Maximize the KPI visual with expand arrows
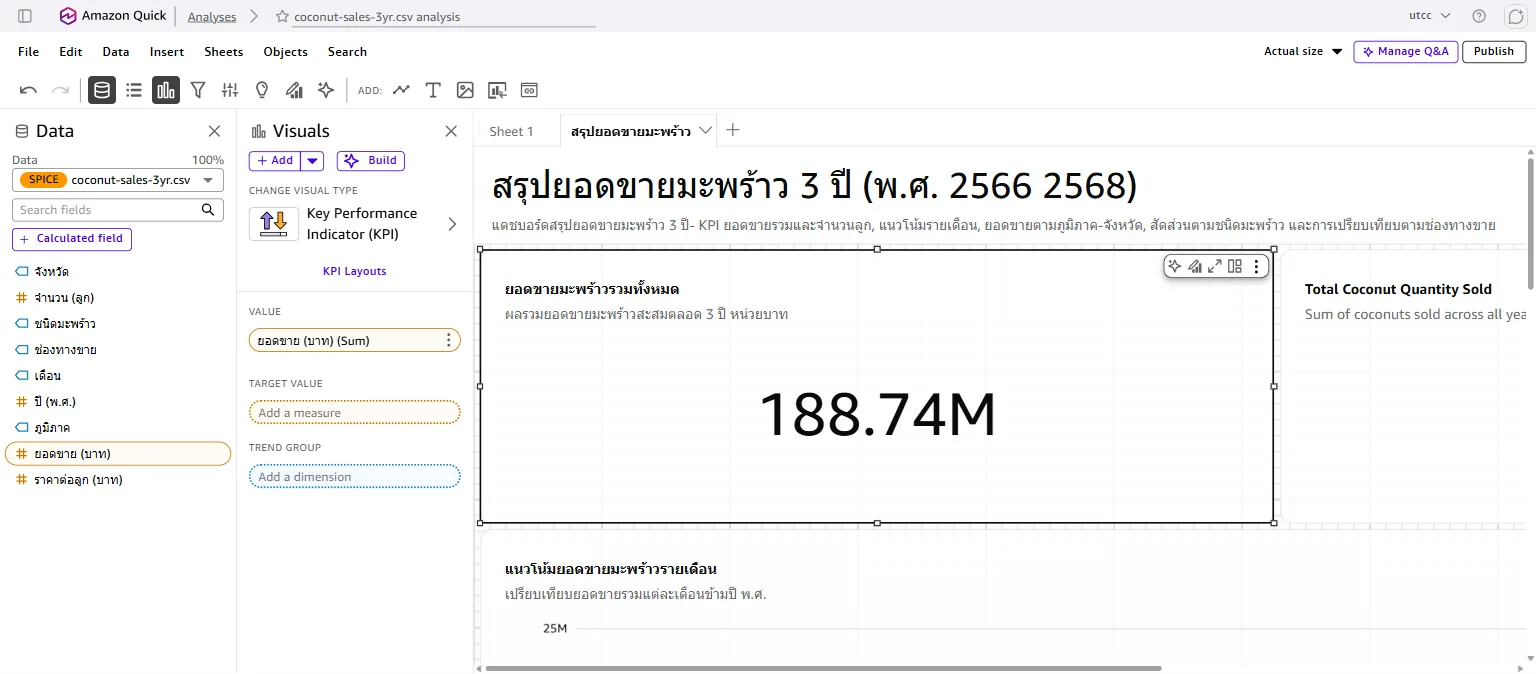The width and height of the screenshot is (1536, 674). pyautogui.click(x=1215, y=266)
